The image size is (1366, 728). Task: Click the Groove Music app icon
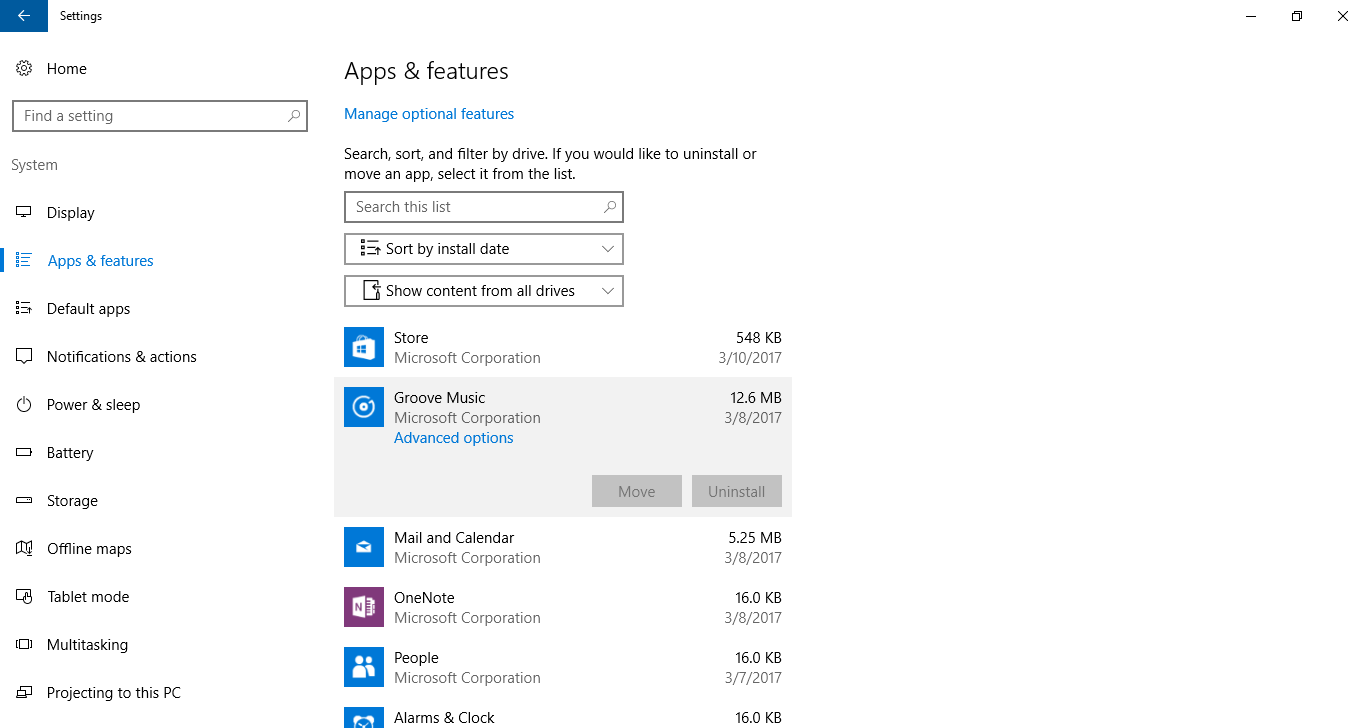point(364,407)
